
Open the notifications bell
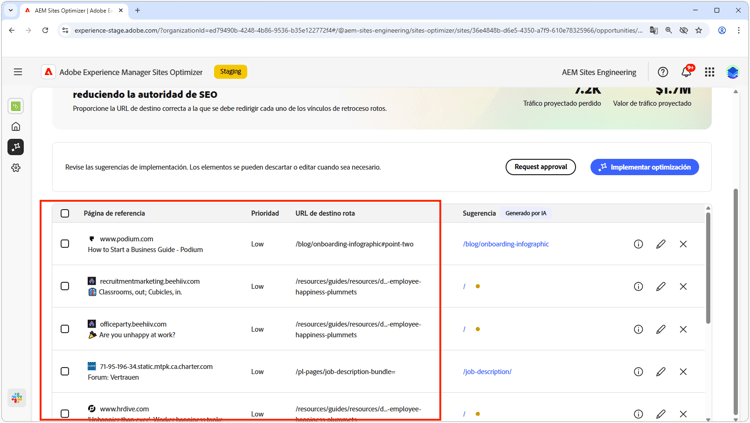tap(686, 72)
